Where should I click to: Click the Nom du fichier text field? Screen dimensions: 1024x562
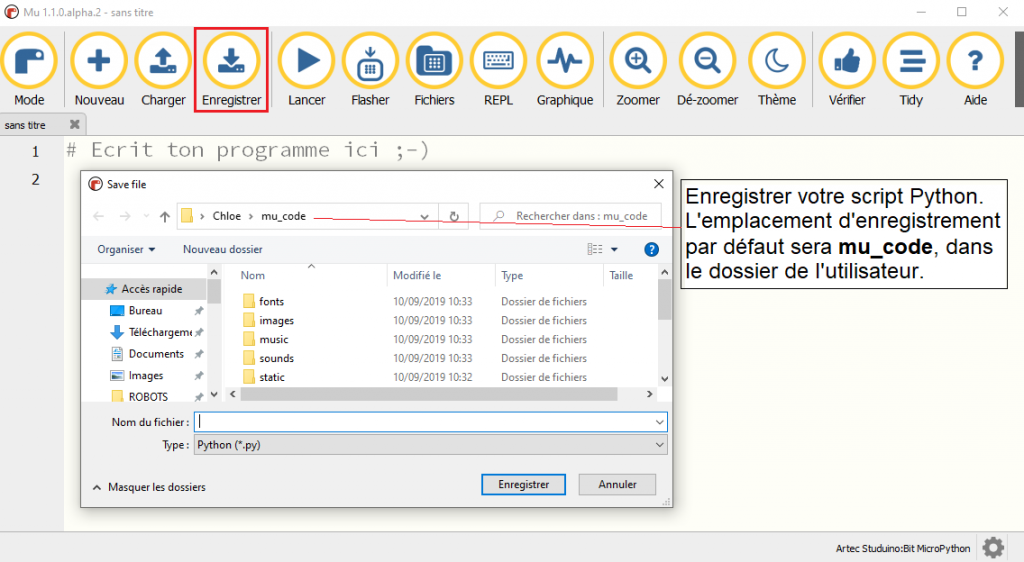point(420,422)
